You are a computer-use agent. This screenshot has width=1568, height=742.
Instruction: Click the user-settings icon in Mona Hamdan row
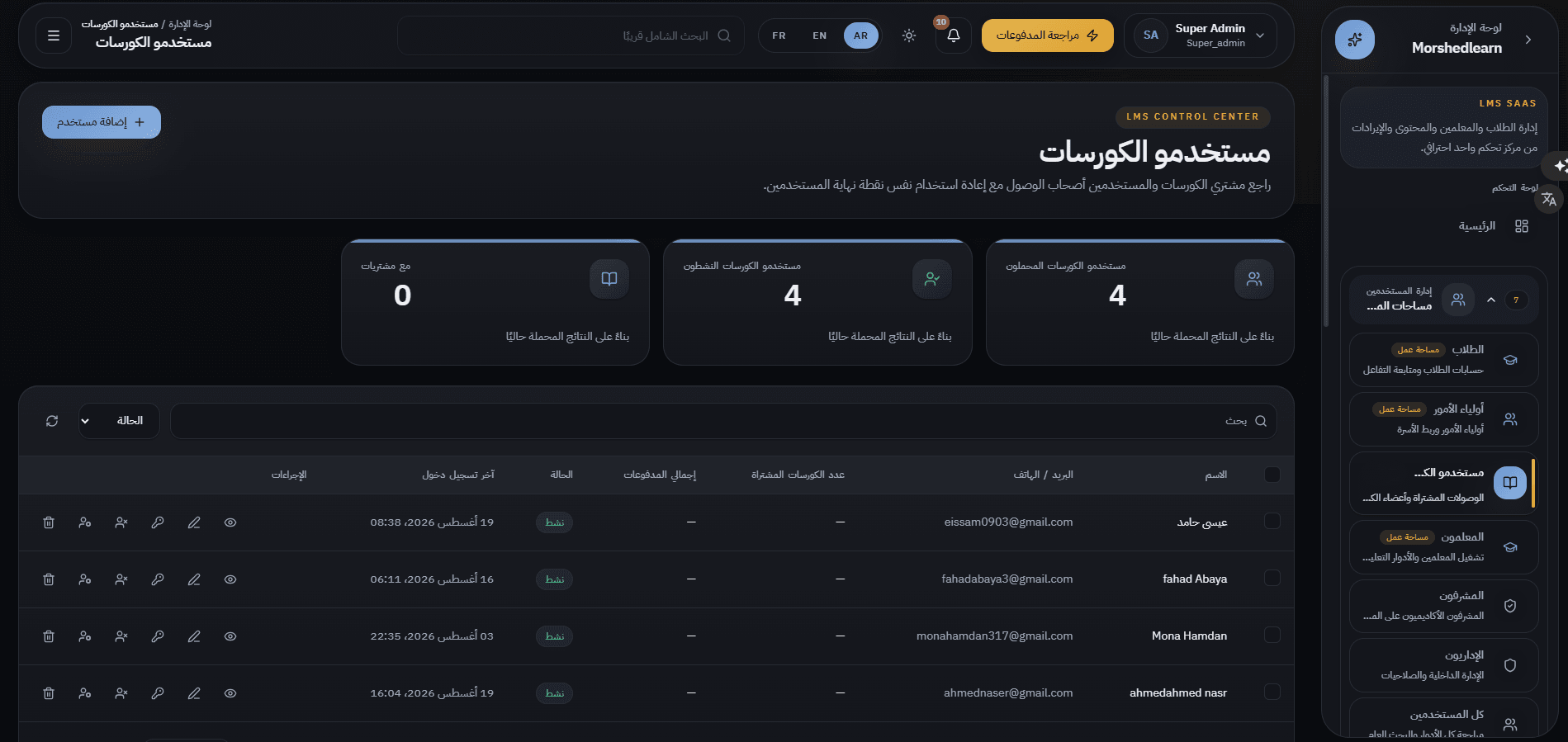(85, 636)
